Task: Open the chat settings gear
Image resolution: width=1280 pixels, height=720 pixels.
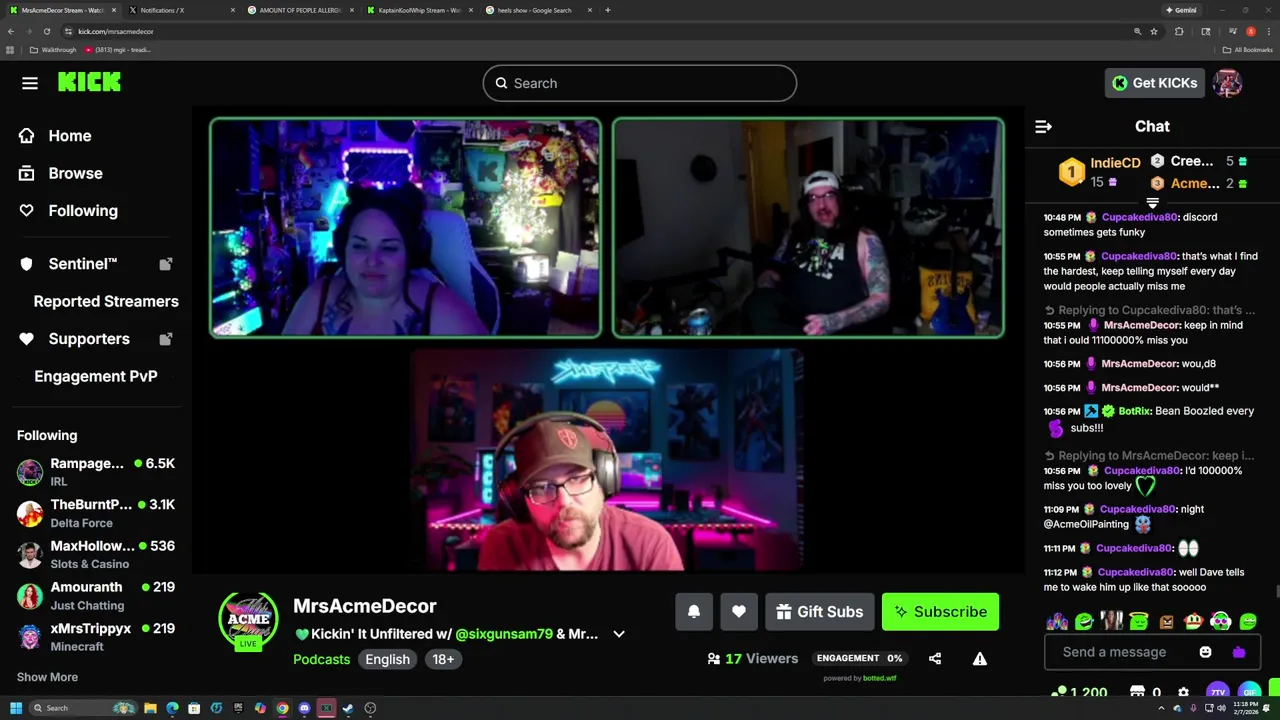Action: coord(1183,692)
